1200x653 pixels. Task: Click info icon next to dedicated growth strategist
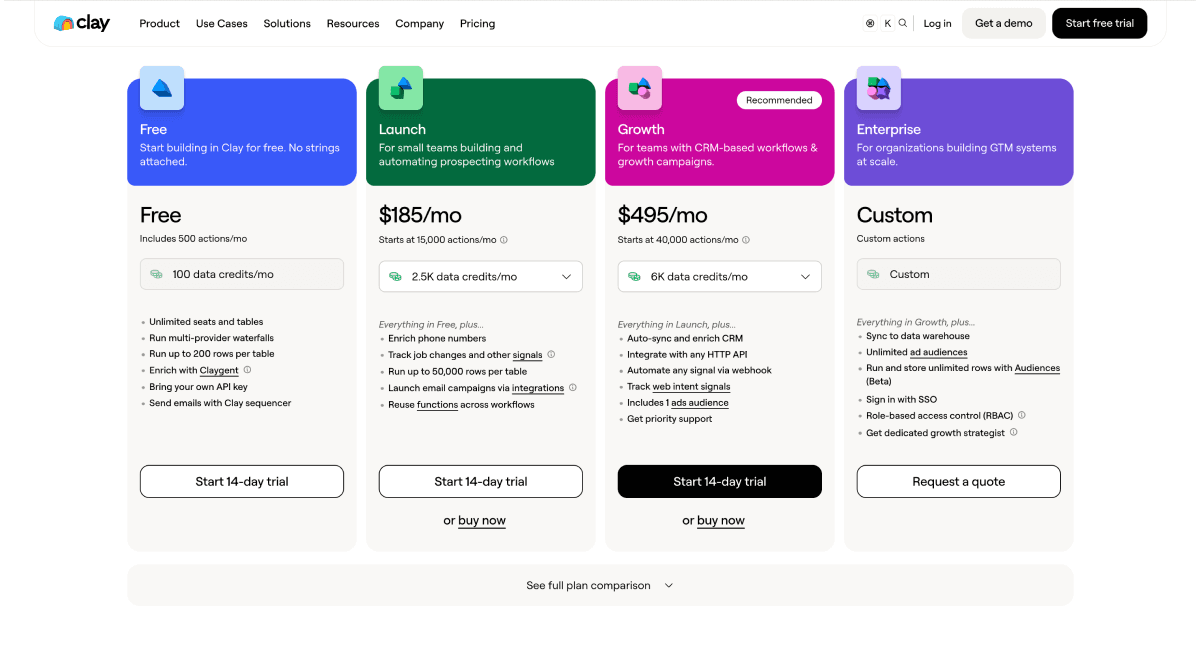click(x=1013, y=432)
